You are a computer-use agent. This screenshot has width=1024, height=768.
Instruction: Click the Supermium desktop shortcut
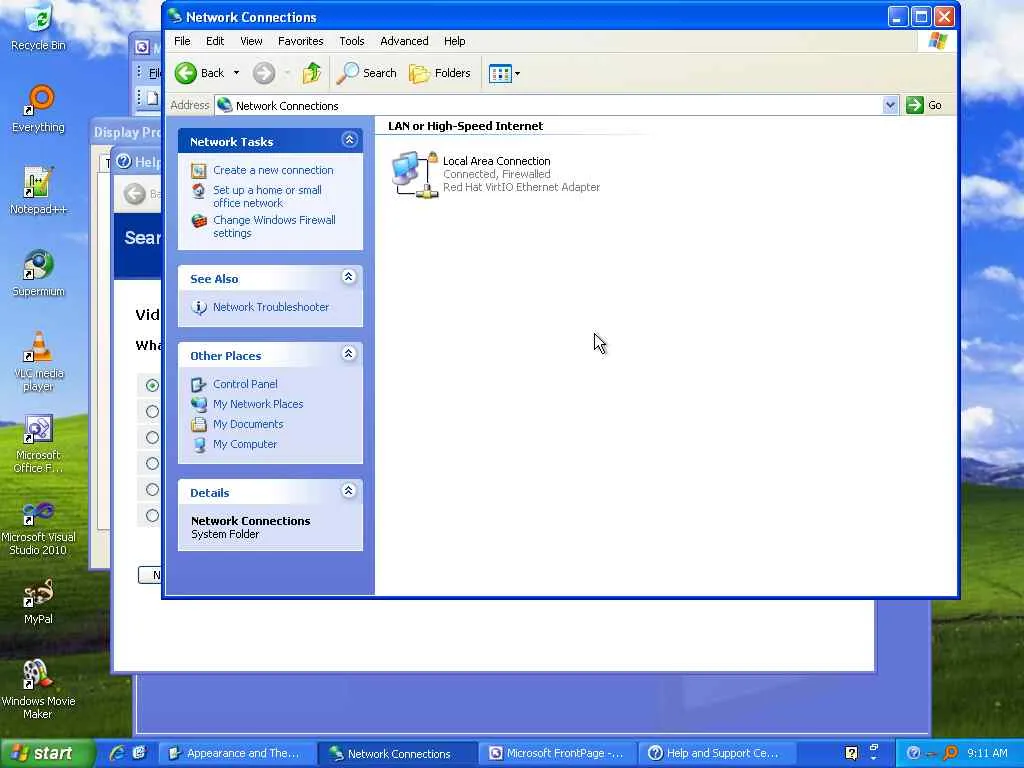(x=39, y=274)
